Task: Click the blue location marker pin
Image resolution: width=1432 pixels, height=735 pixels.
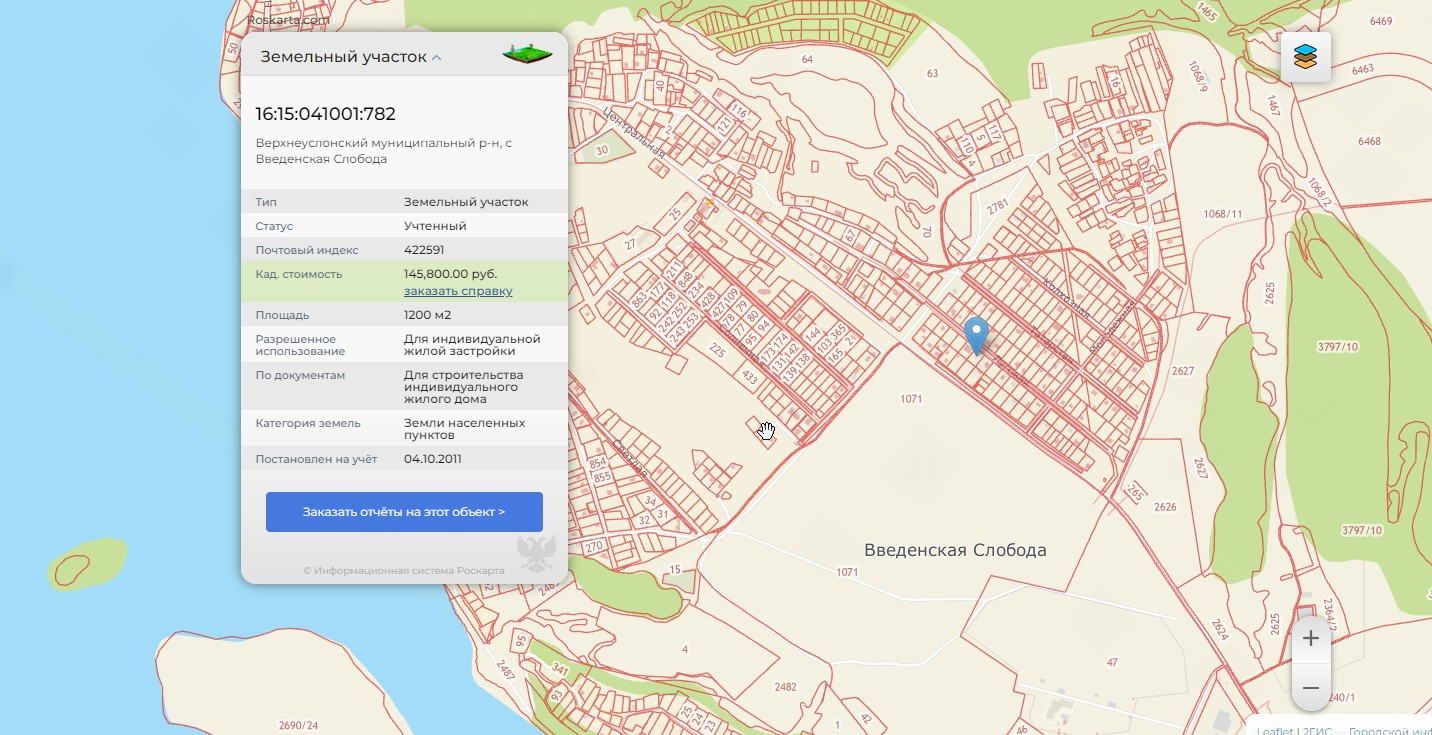Action: [976, 334]
